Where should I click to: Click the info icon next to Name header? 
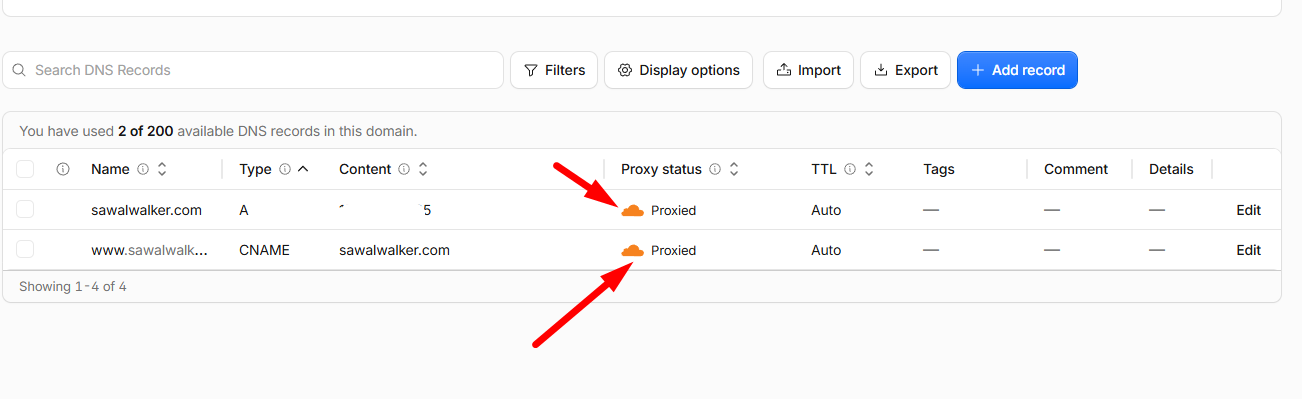[x=142, y=170]
